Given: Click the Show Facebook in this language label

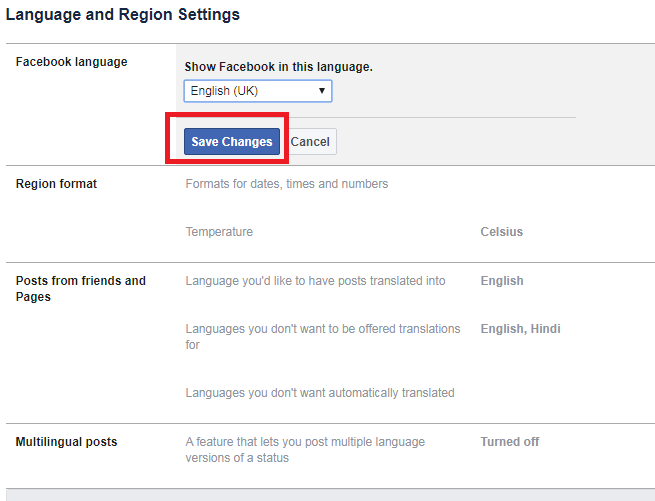Looking at the screenshot, I should (x=279, y=67).
